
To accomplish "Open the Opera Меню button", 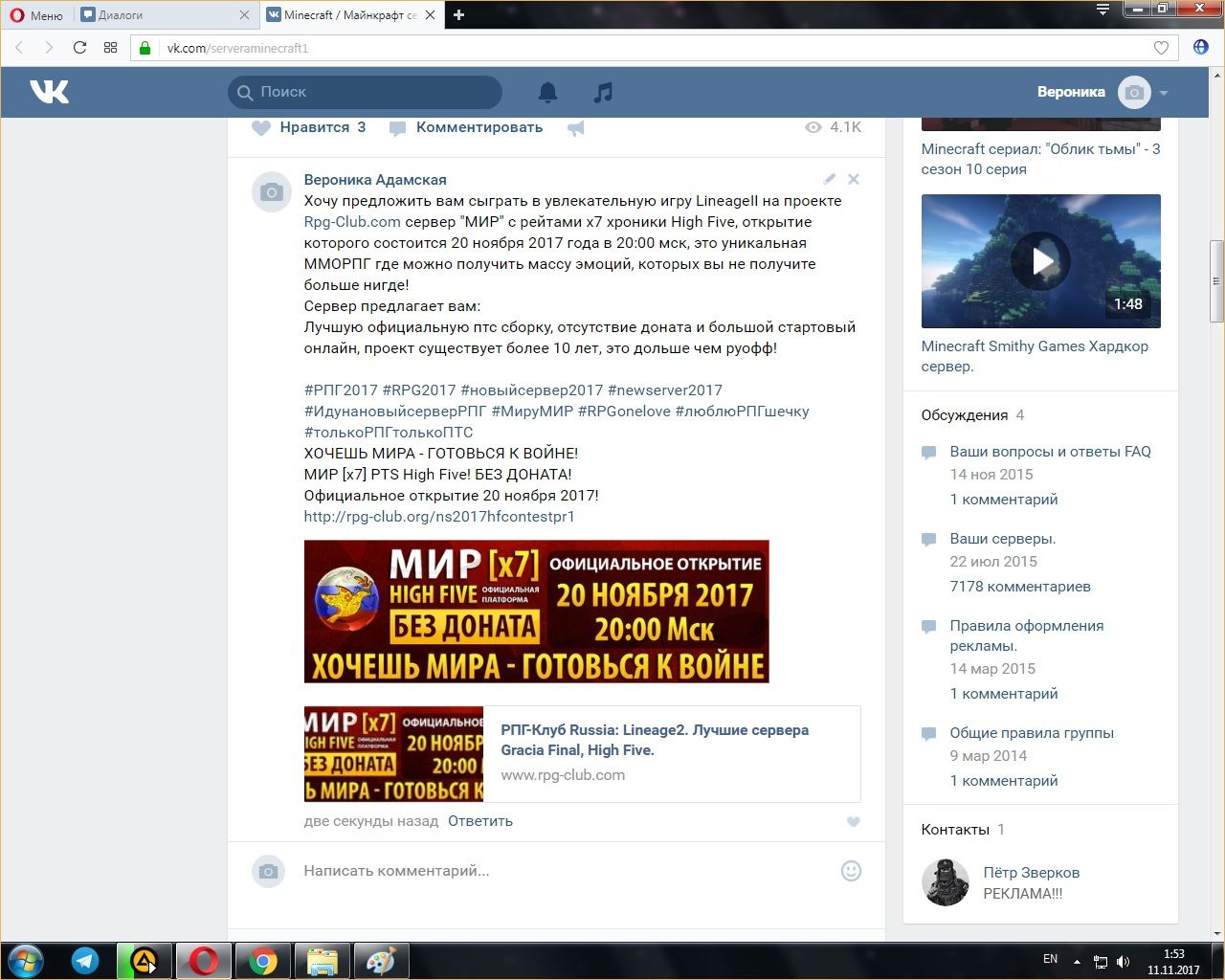I will 36,14.
